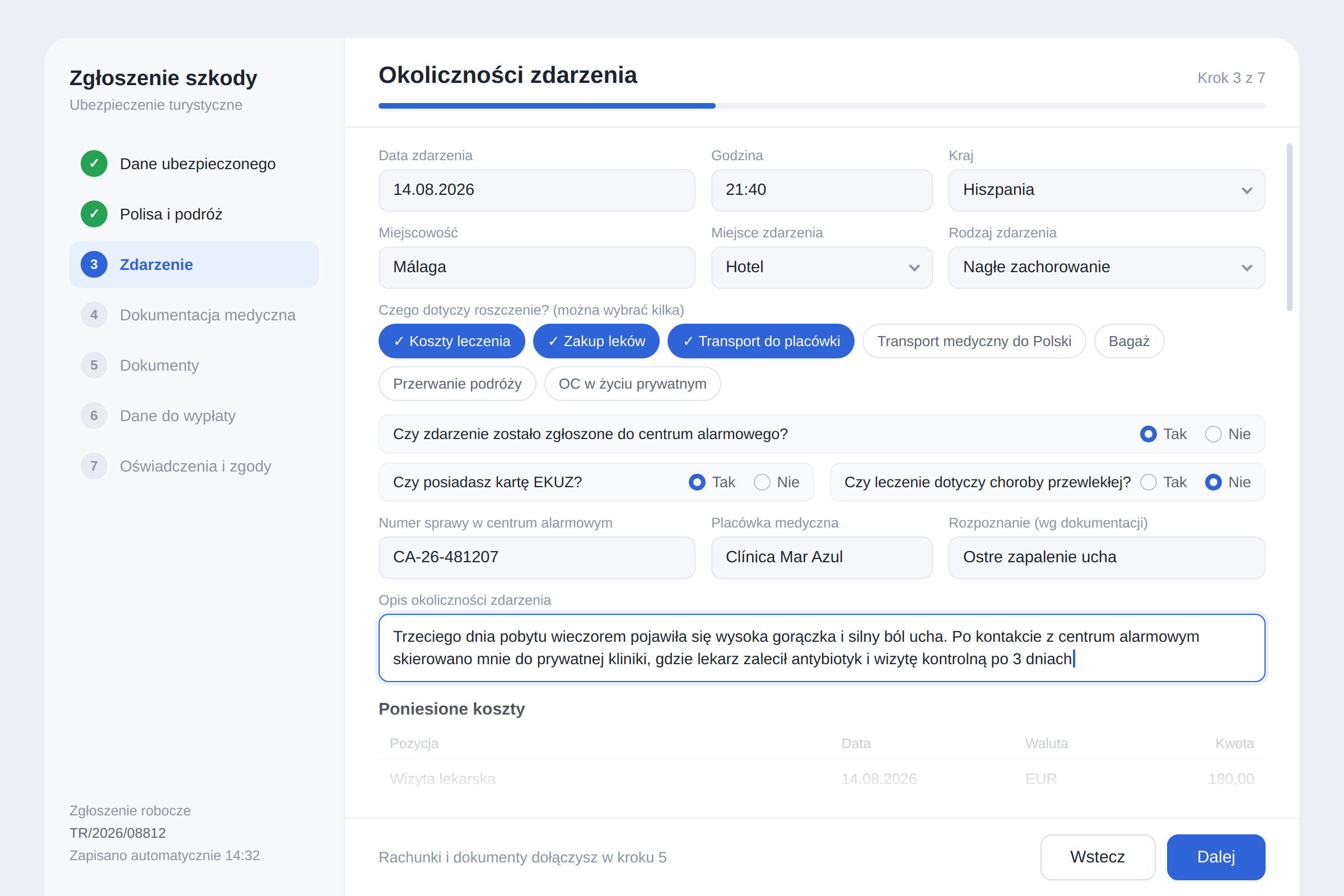
Task: Select Nie for kartę EKUZ question
Action: (x=776, y=482)
